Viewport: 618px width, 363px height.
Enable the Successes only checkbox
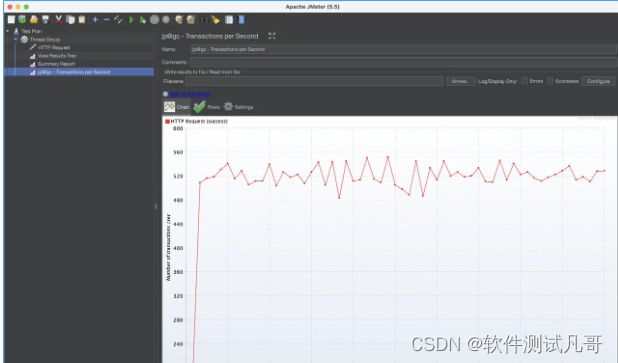click(550, 81)
